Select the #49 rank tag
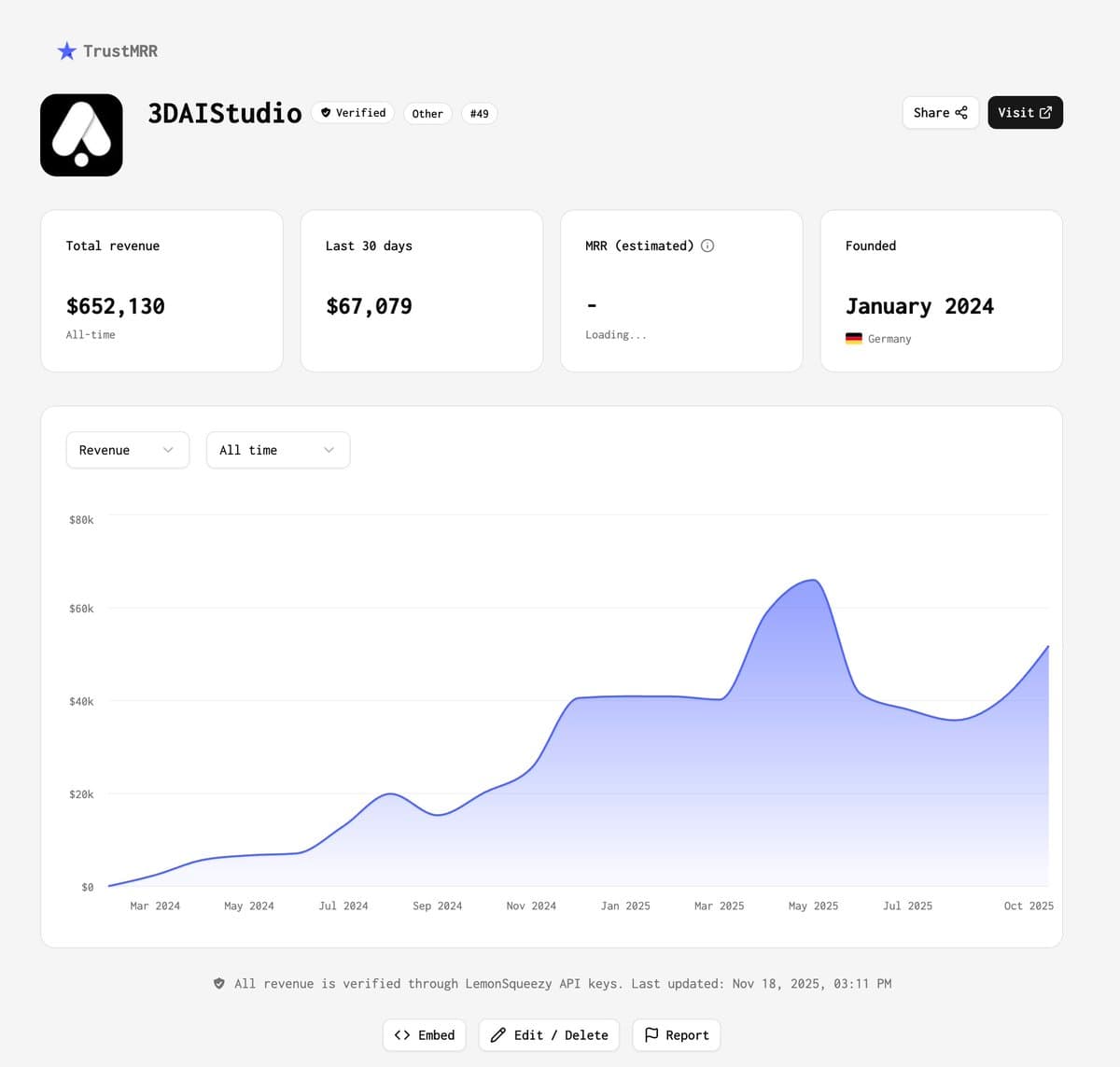The height and width of the screenshot is (1067, 1120). (479, 114)
